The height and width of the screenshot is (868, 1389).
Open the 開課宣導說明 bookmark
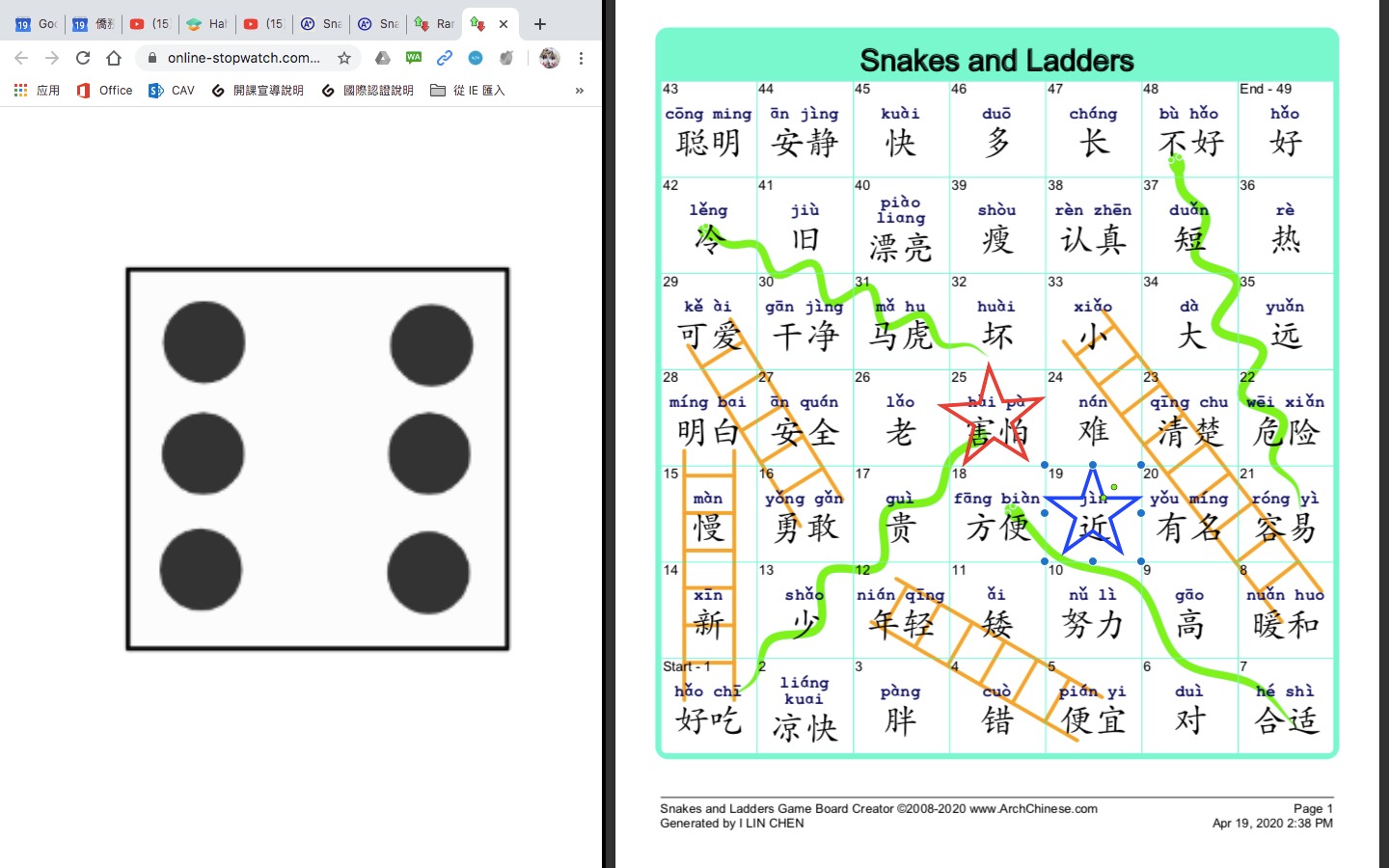258,91
